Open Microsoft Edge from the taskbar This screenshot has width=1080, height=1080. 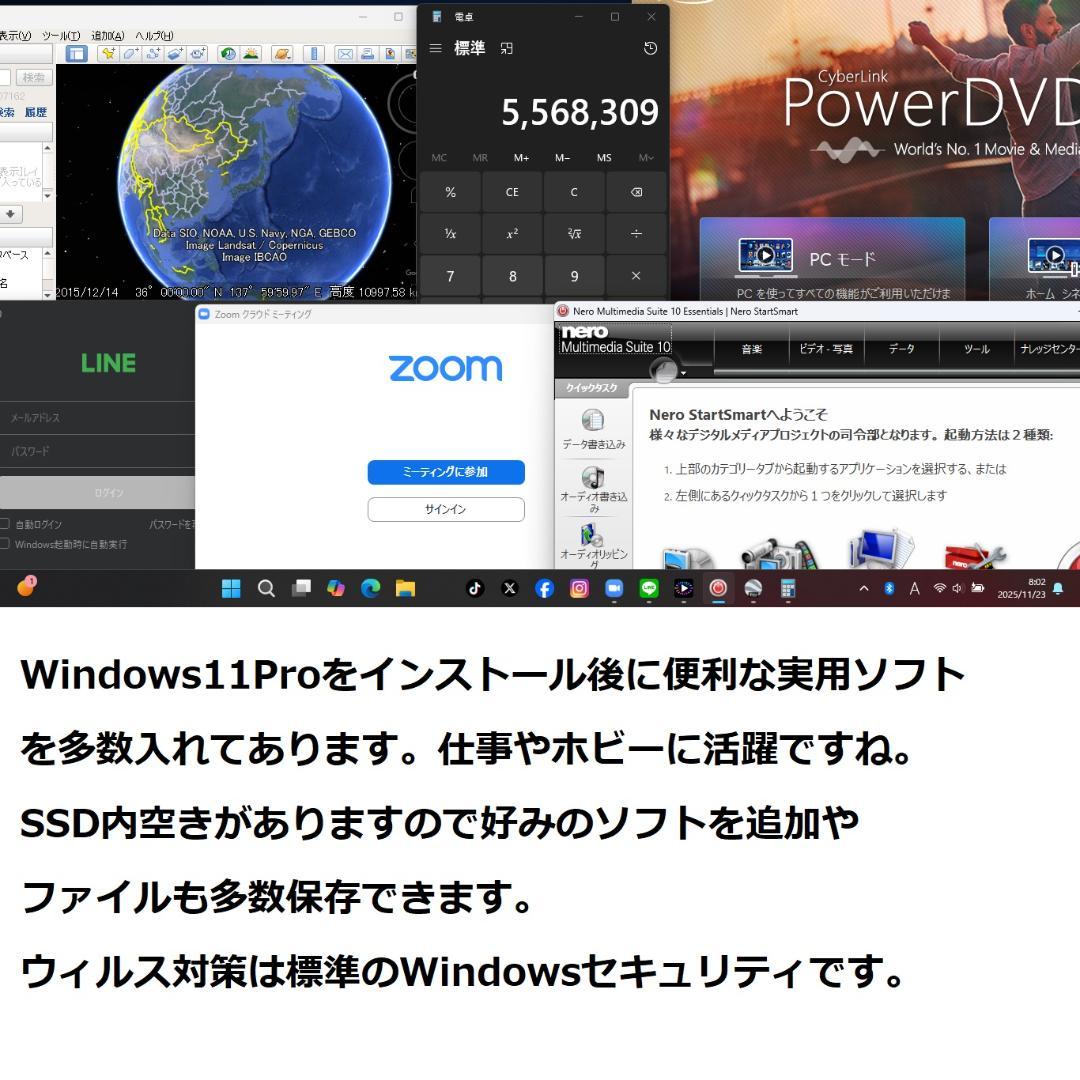tap(371, 588)
